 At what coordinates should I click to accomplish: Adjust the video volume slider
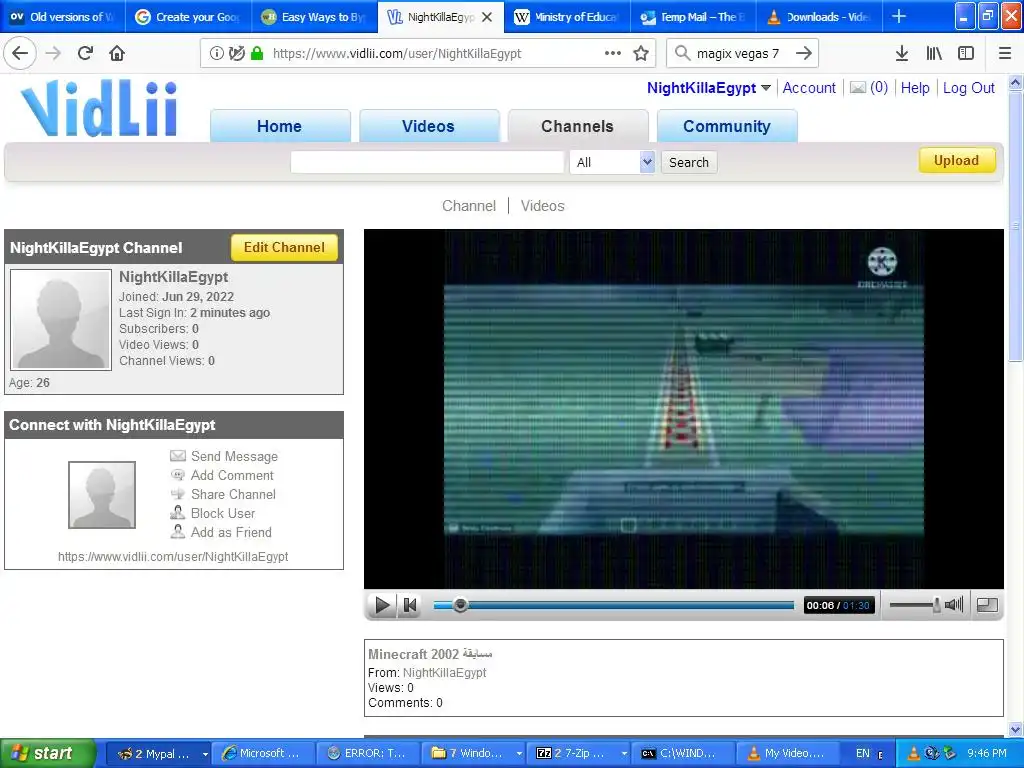point(915,605)
